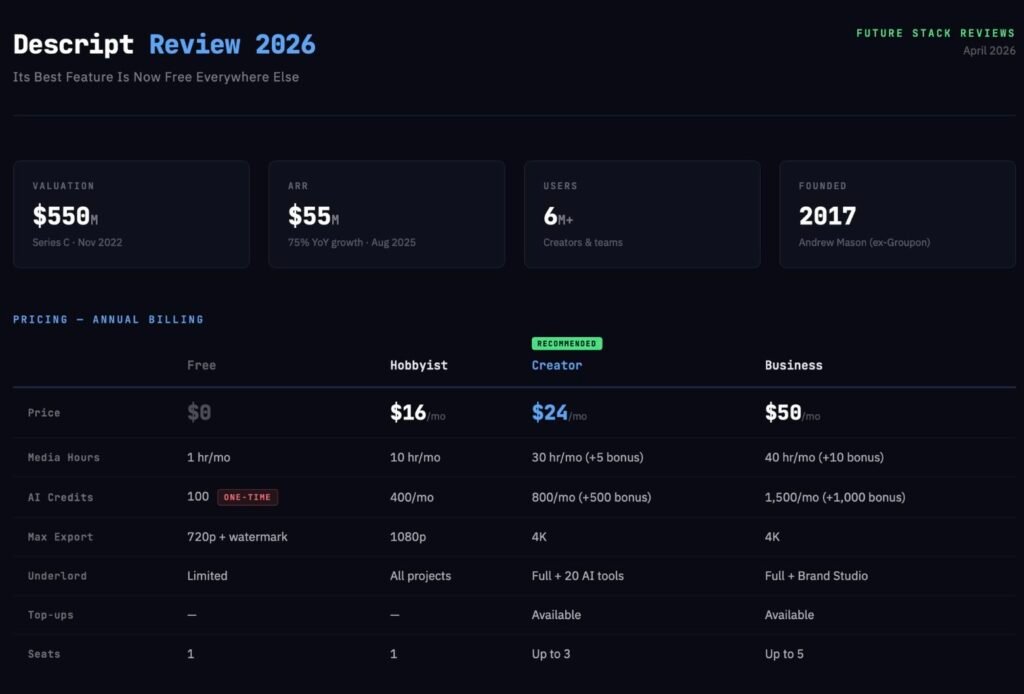The width and height of the screenshot is (1024, 694).
Task: Select the Hobbyist plan header
Action: pos(418,365)
